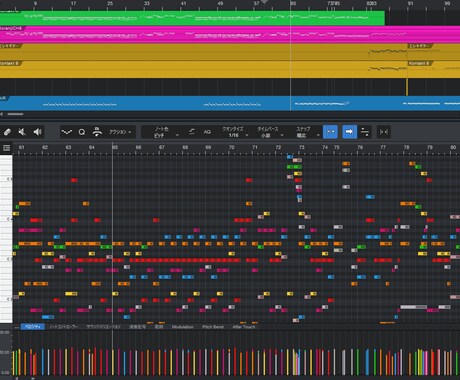Select the Listen tool speaker icon
Screen dimensions: 460x380
pyautogui.click(x=37, y=132)
